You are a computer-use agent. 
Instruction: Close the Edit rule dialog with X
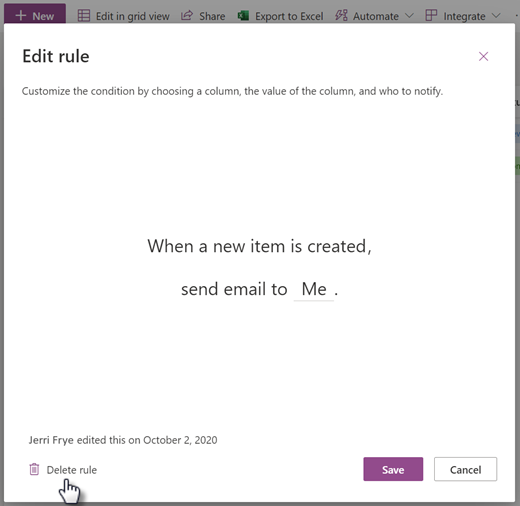[483, 56]
